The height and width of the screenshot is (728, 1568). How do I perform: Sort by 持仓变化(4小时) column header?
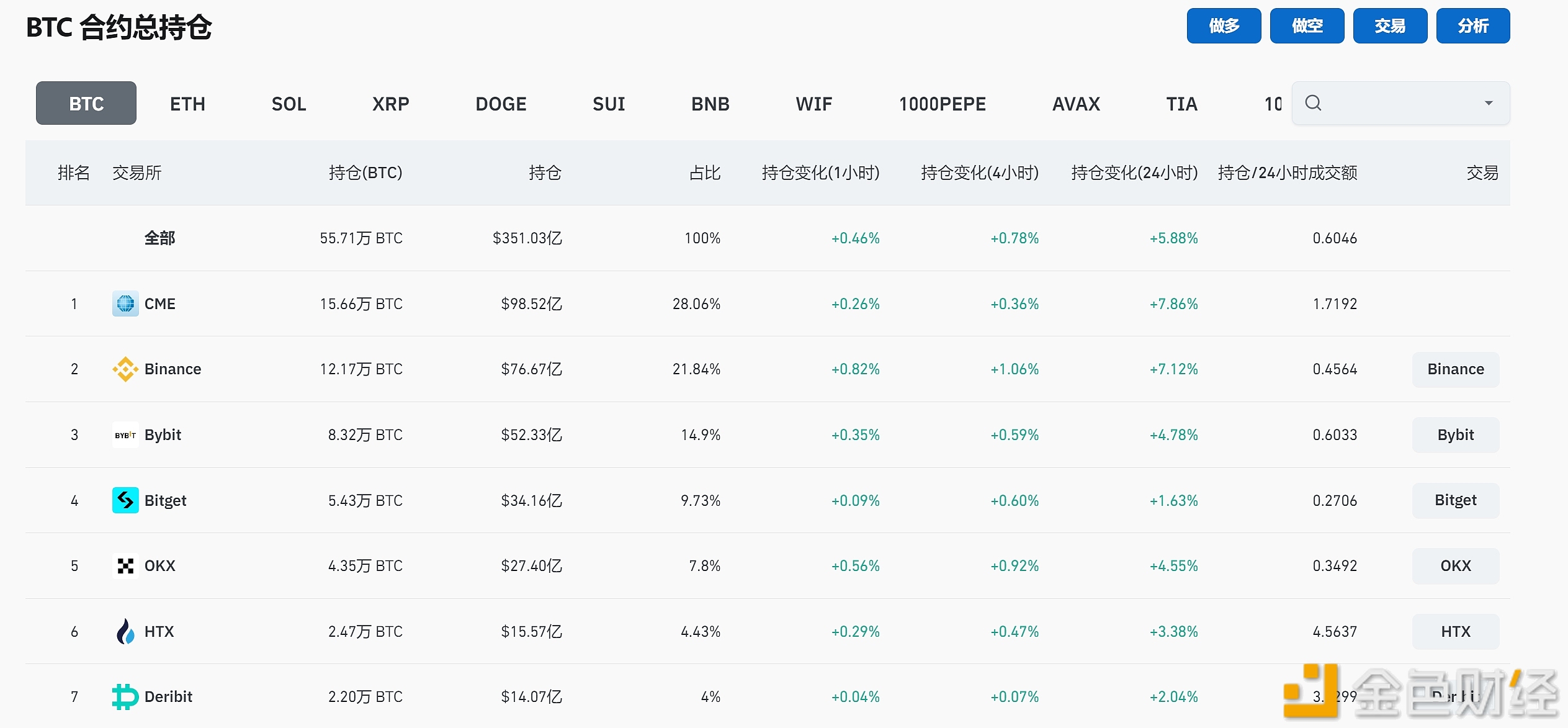[980, 173]
